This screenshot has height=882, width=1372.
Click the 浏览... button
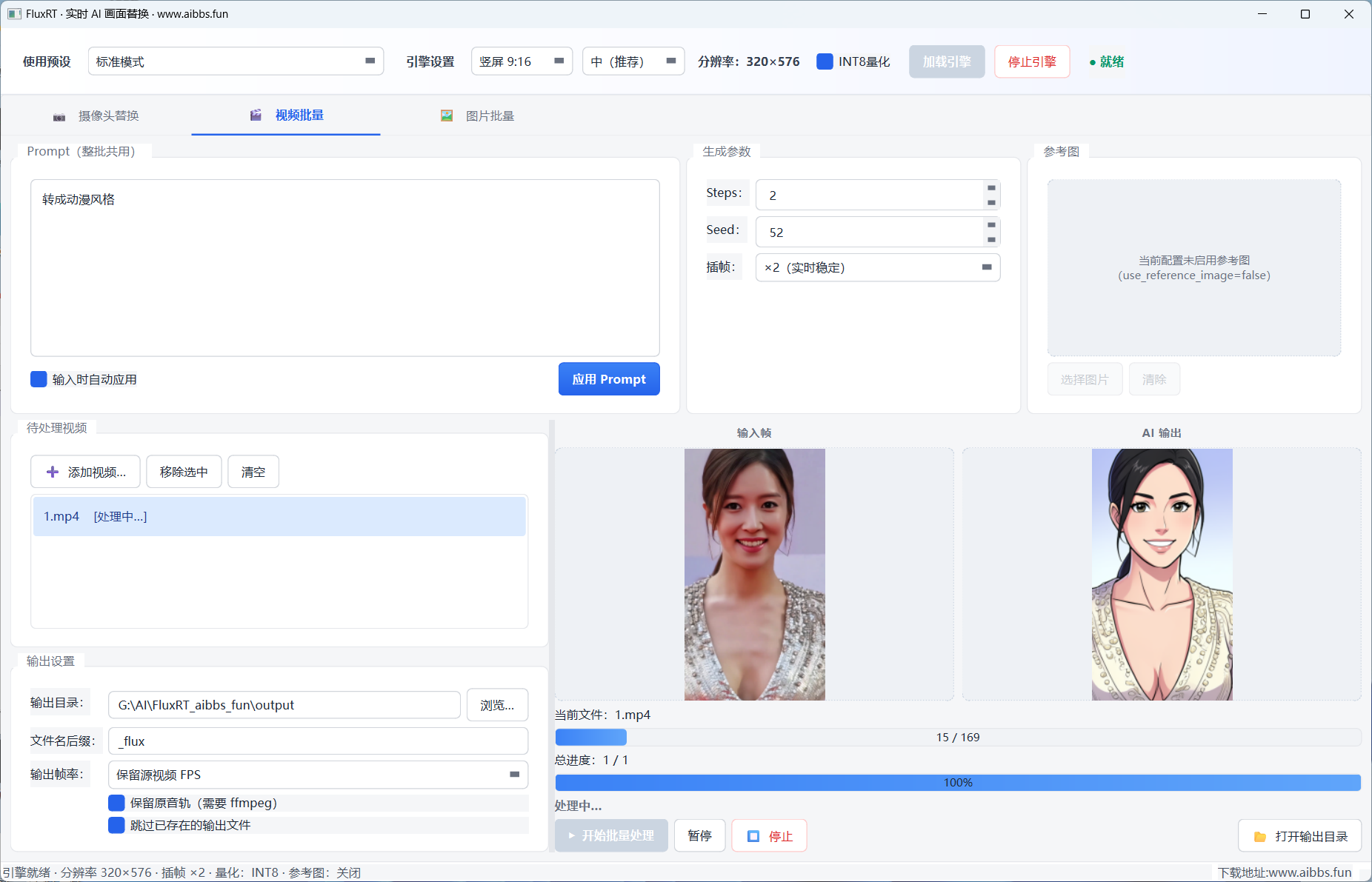[497, 705]
